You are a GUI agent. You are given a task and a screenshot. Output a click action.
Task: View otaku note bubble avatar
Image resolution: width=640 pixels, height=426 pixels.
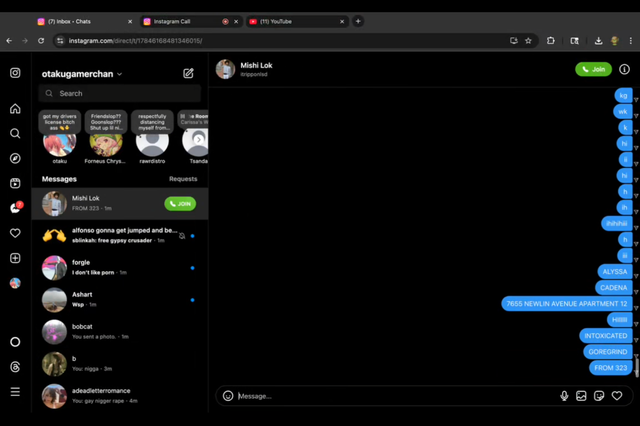pos(60,143)
